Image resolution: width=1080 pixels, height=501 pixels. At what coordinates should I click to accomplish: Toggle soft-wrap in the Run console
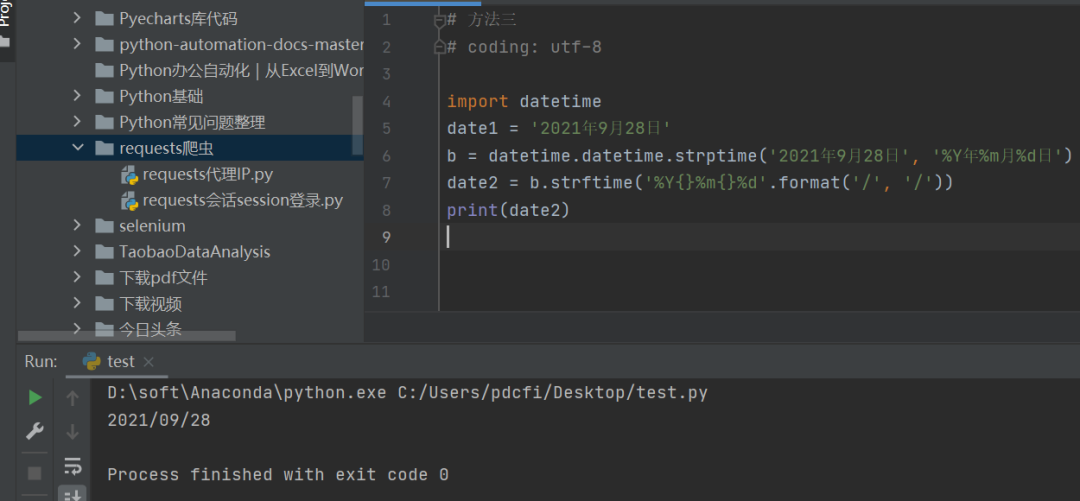(72, 467)
